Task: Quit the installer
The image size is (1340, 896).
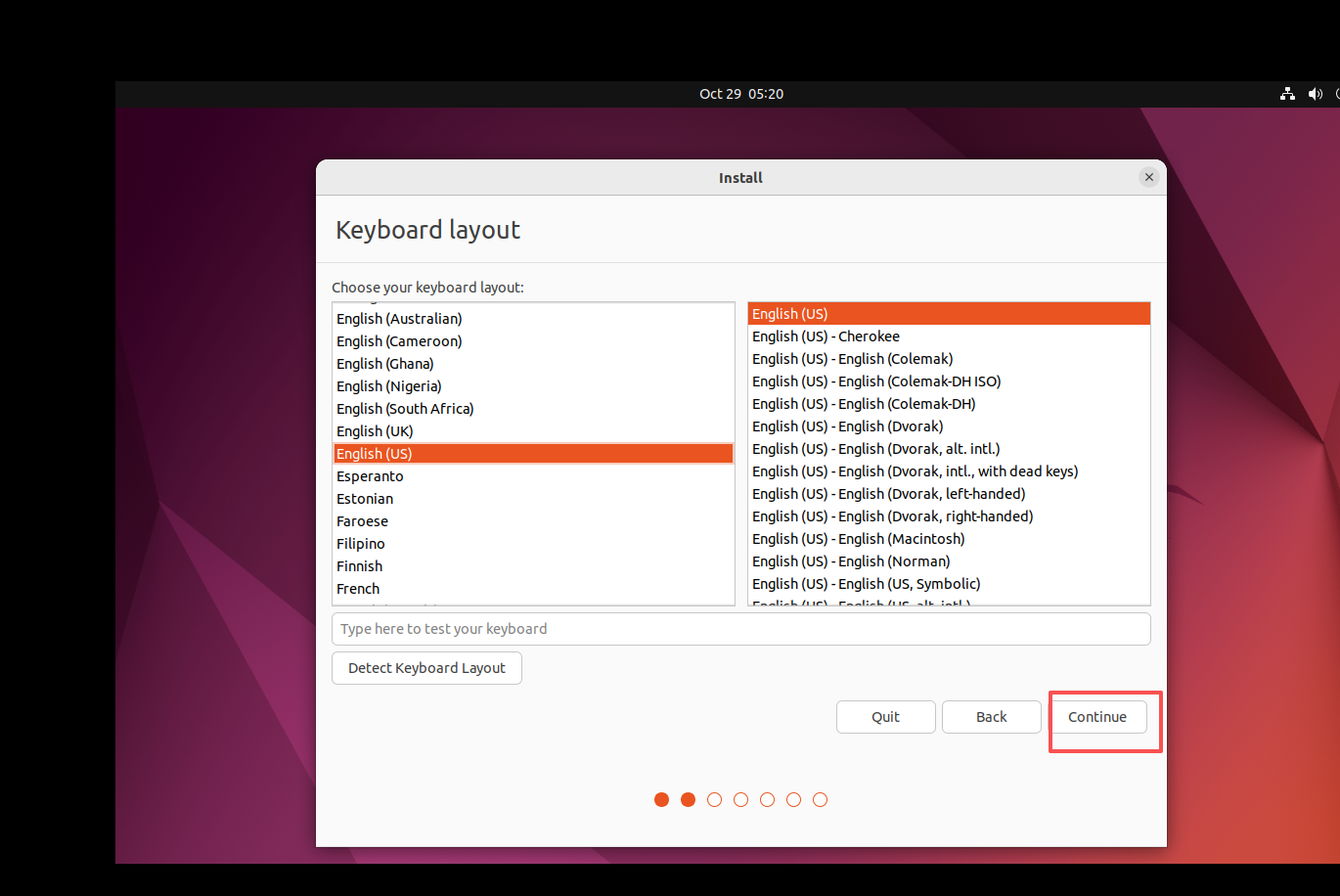Action: (886, 717)
